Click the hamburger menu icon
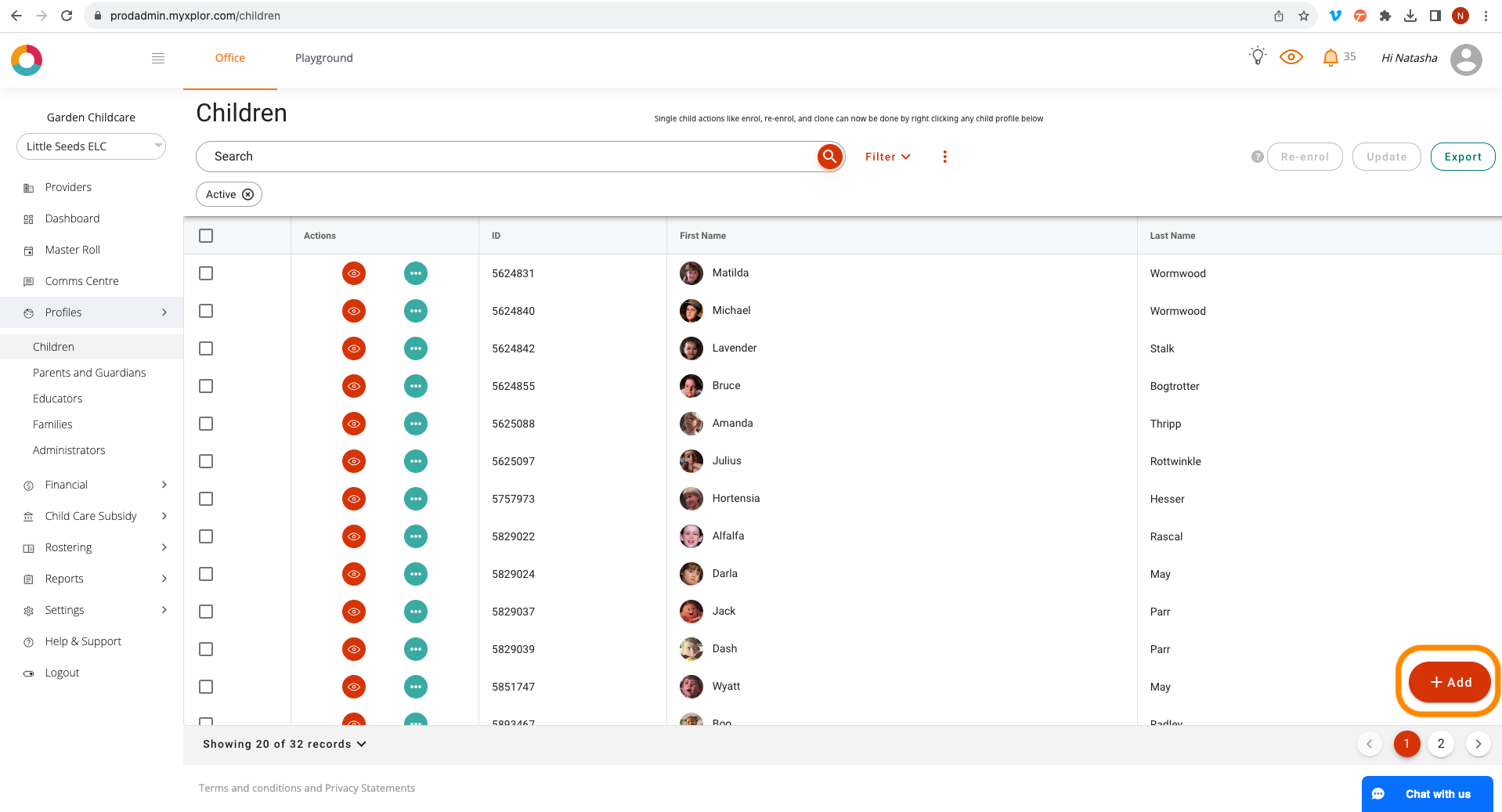Image resolution: width=1502 pixels, height=812 pixels. pyautogui.click(x=158, y=58)
